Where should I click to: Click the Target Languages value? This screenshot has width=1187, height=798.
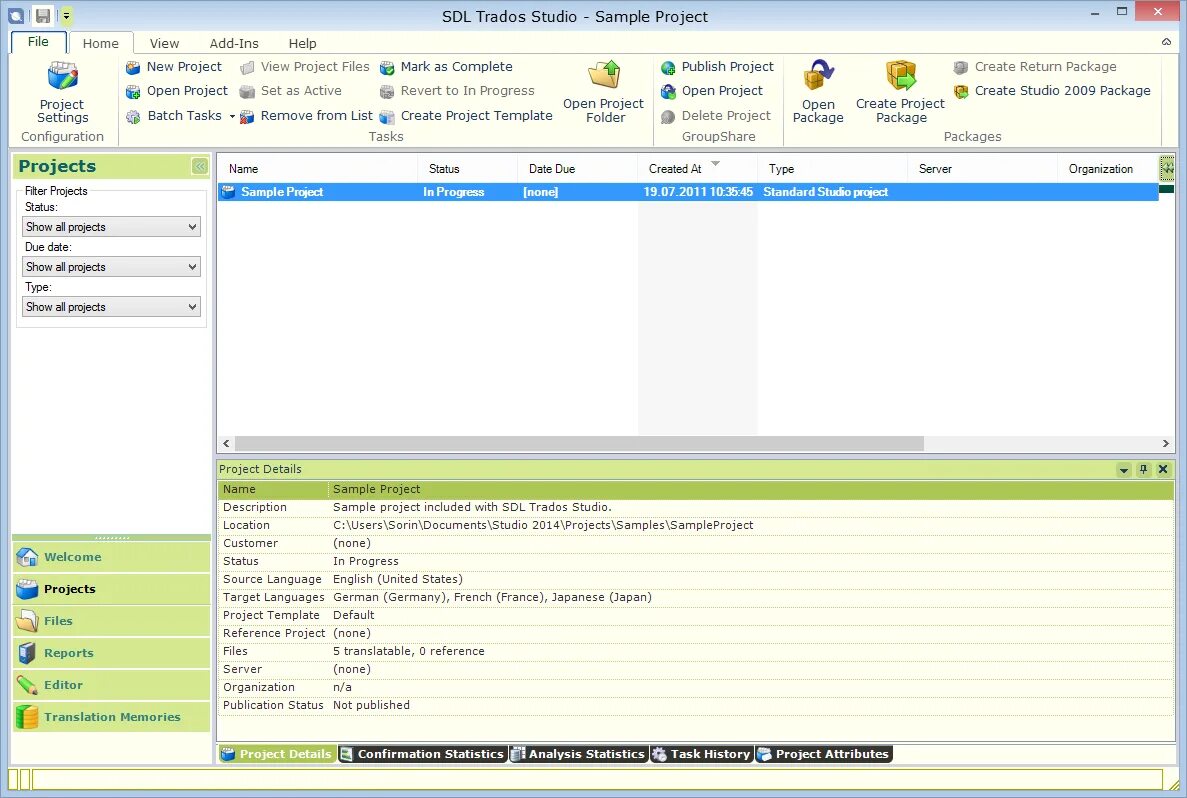coord(492,597)
